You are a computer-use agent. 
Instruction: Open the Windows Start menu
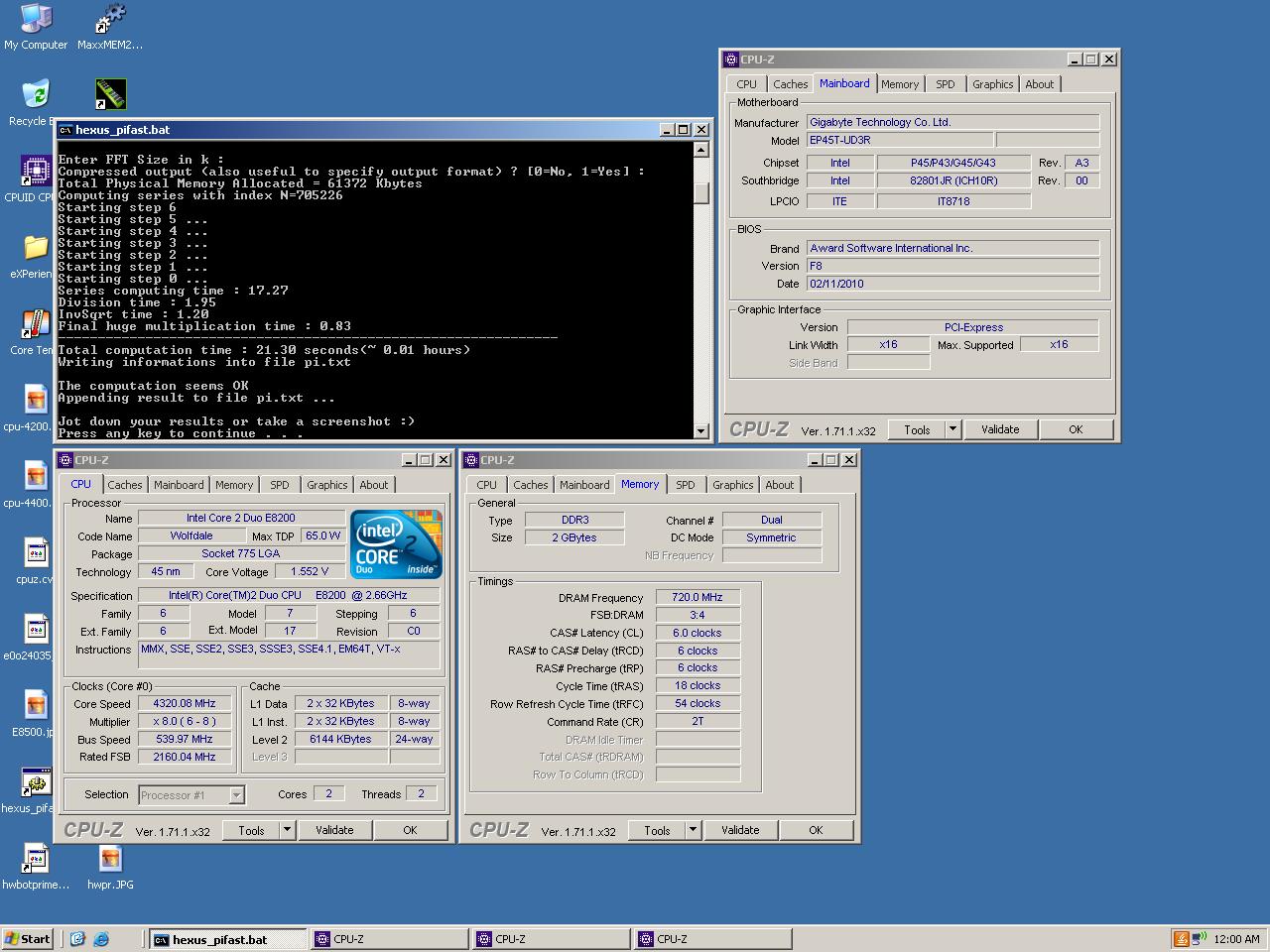click(x=28, y=939)
